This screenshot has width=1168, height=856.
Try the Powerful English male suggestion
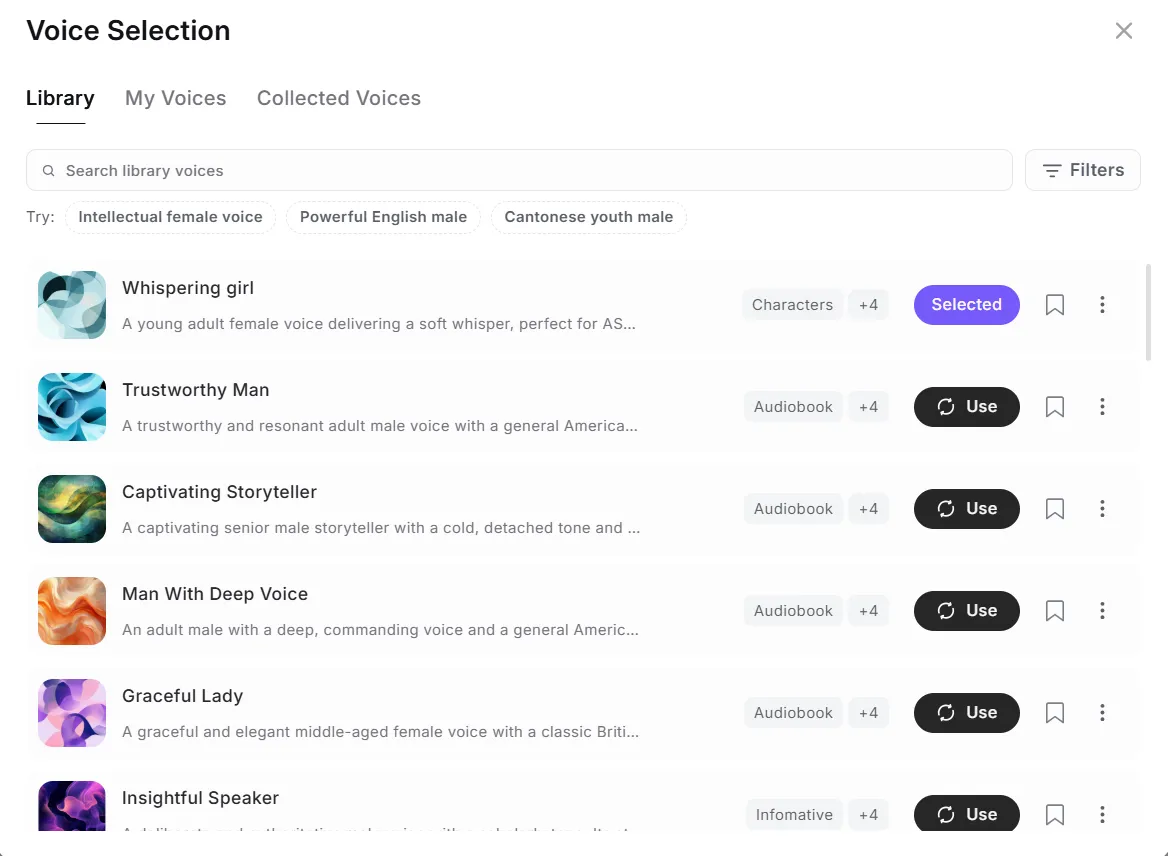(383, 217)
